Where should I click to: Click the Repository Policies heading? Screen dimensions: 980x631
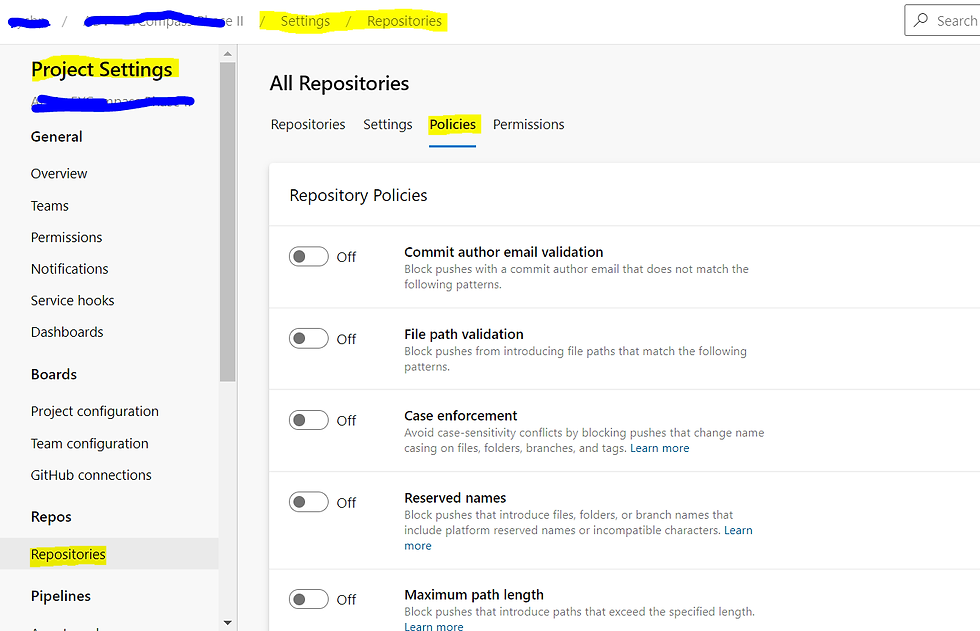pos(358,196)
